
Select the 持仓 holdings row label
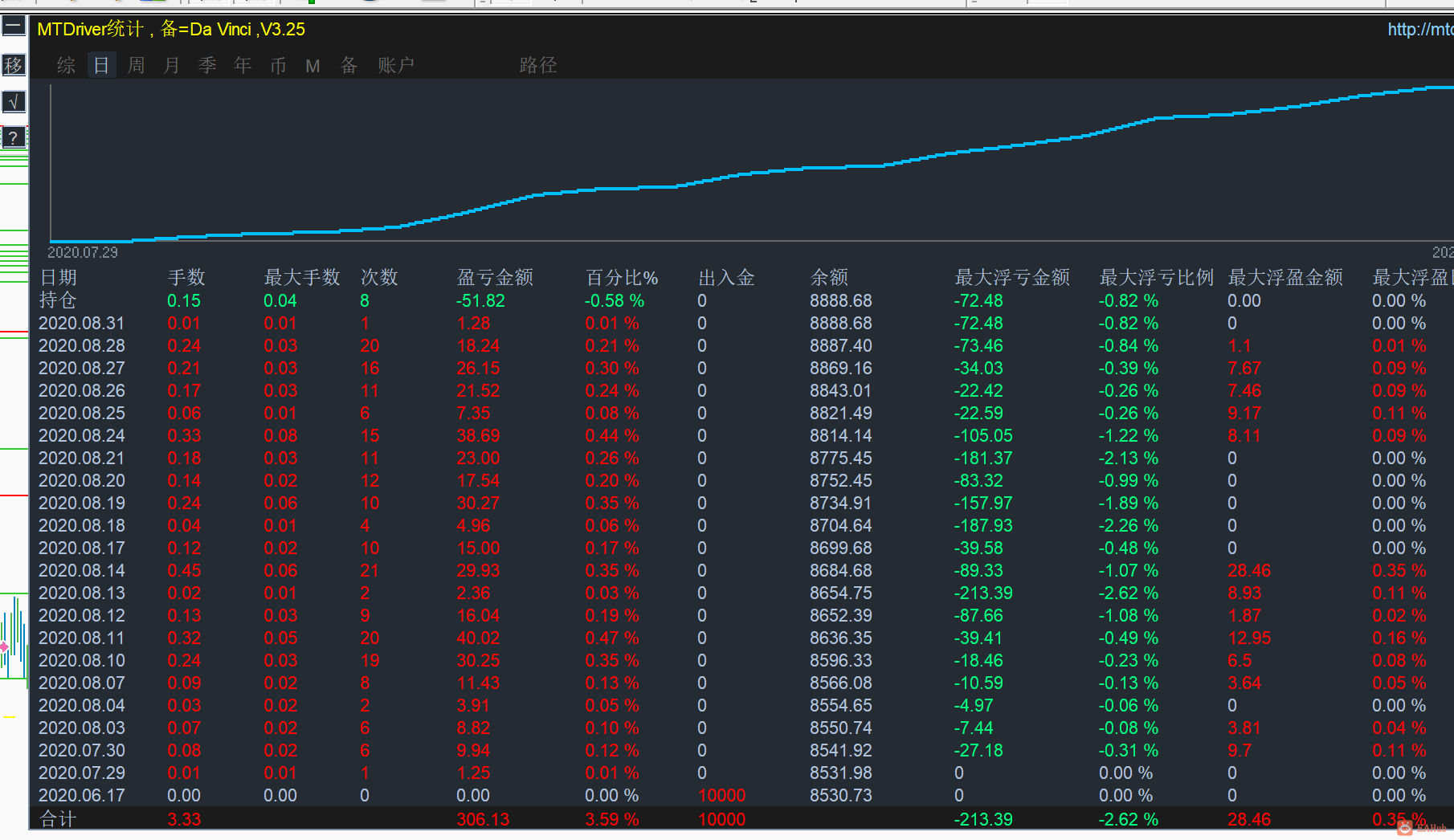pyautogui.click(x=59, y=300)
